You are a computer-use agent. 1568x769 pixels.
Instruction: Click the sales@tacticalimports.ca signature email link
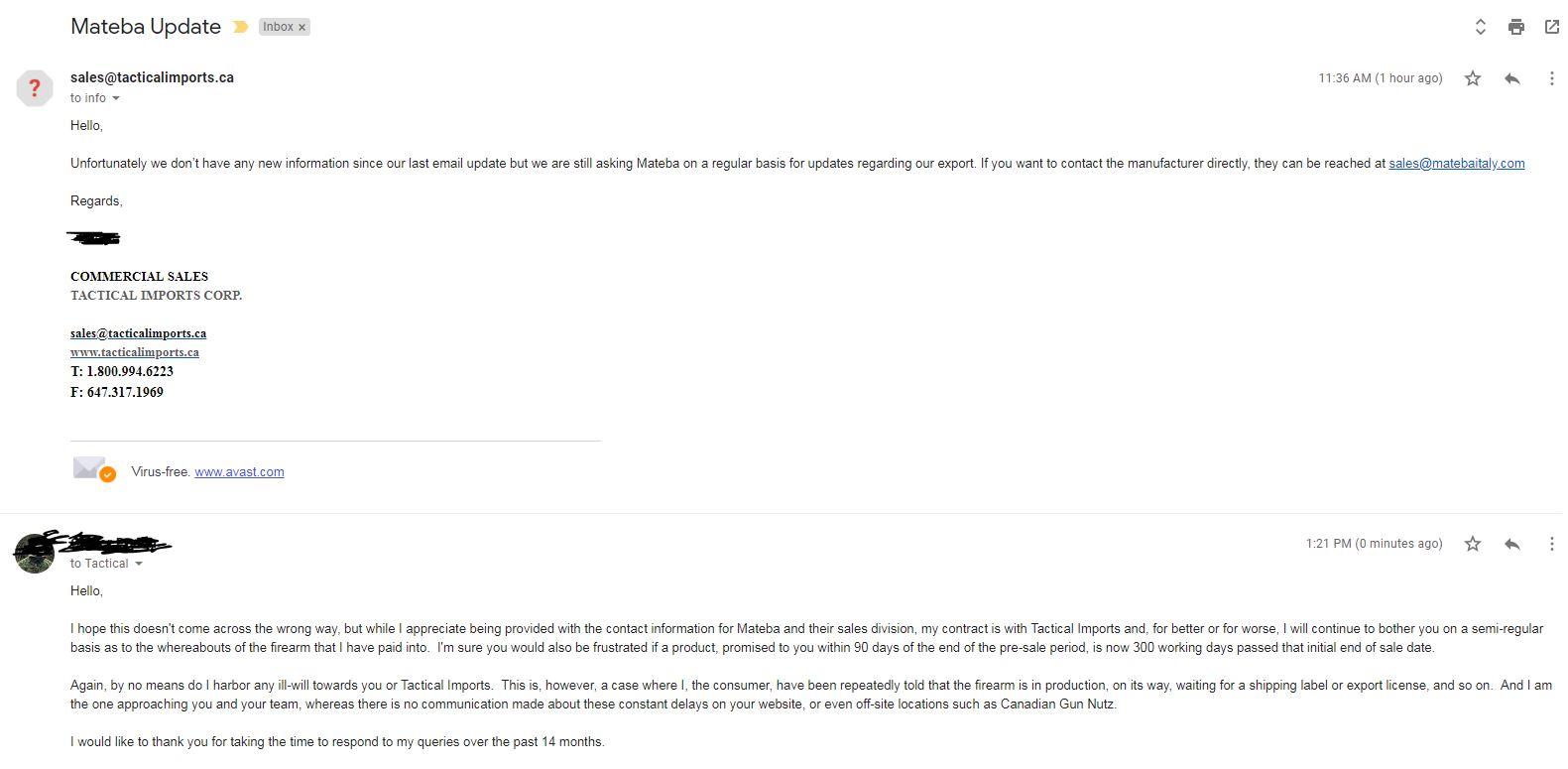139,333
